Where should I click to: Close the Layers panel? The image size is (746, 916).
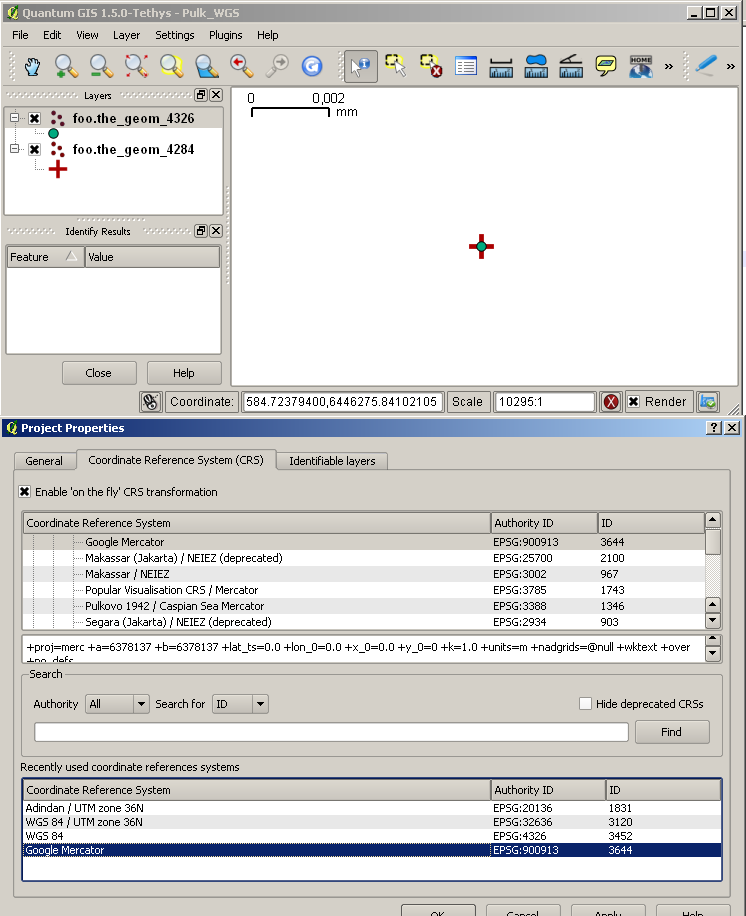click(216, 95)
